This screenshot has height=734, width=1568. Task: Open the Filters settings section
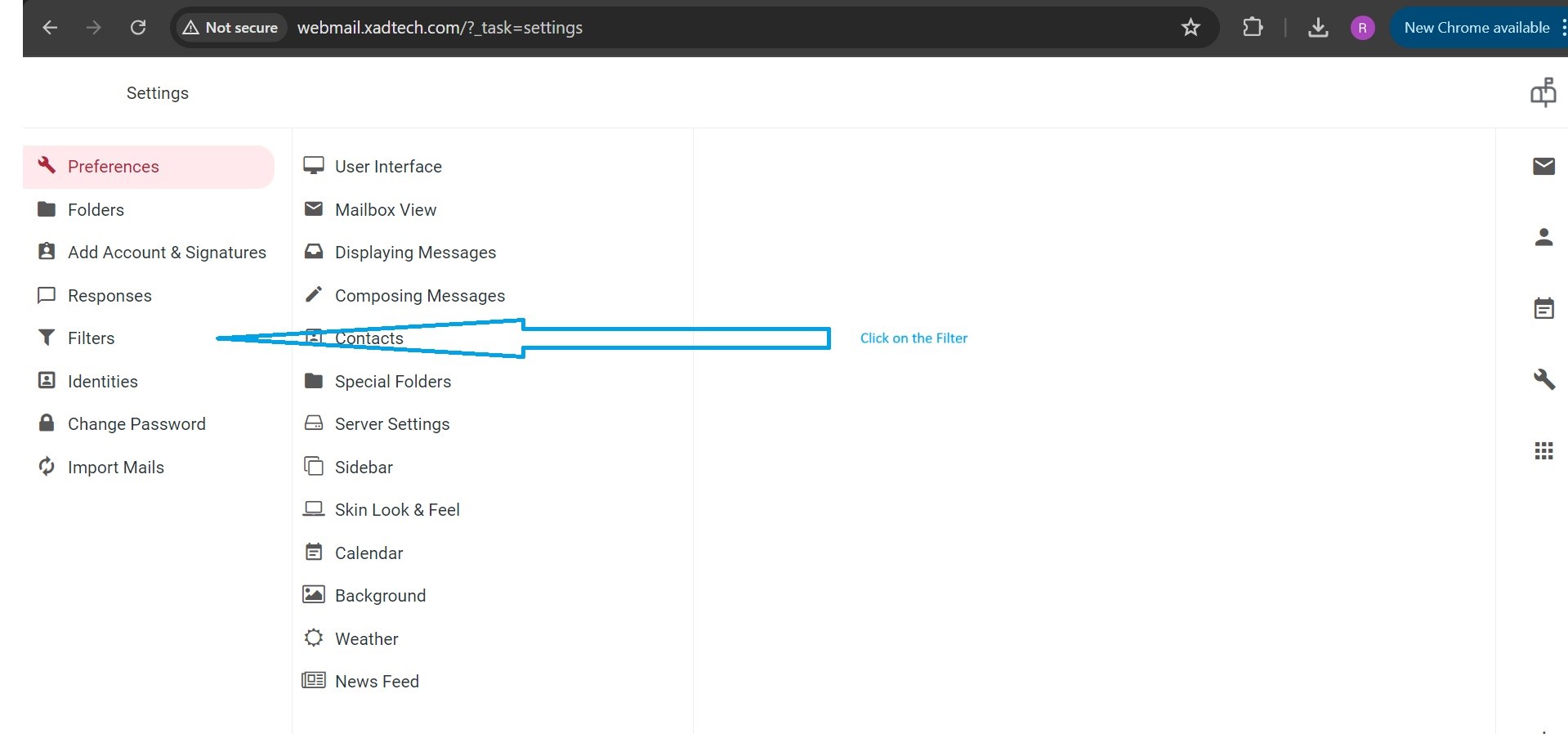tap(91, 338)
